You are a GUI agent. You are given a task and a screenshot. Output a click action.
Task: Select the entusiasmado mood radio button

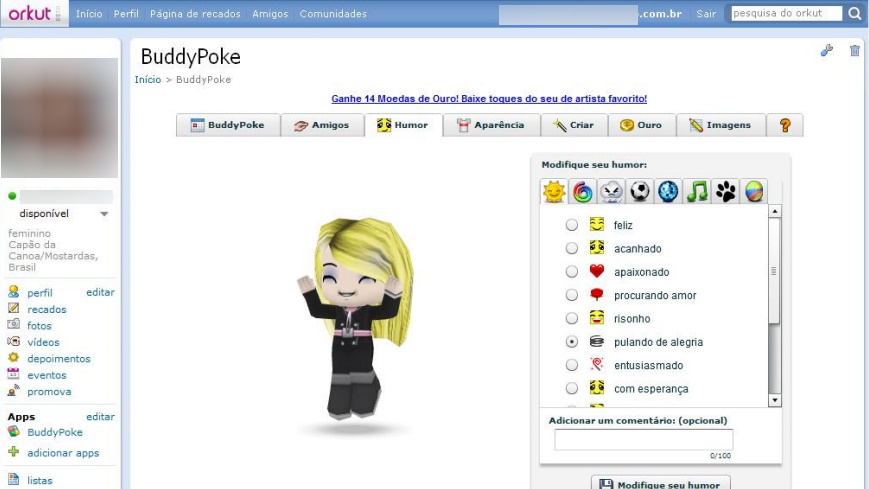click(x=571, y=365)
